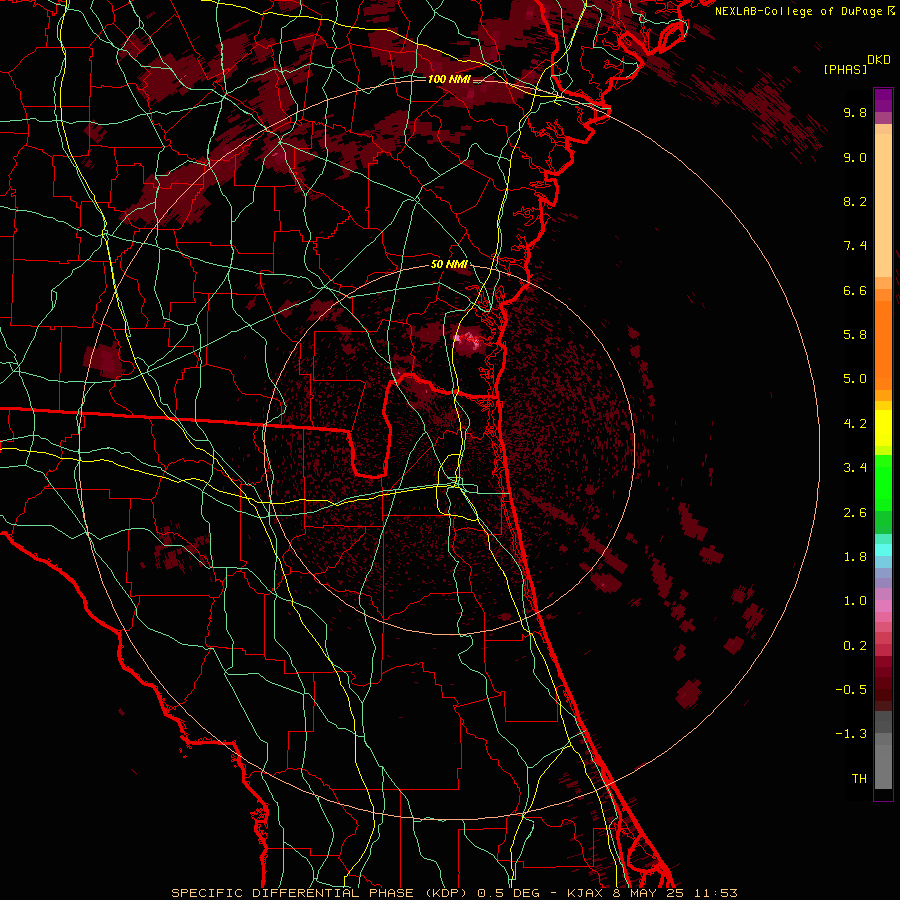Click the 50 NMI range ring label
This screenshot has width=900, height=900.
pyautogui.click(x=449, y=265)
